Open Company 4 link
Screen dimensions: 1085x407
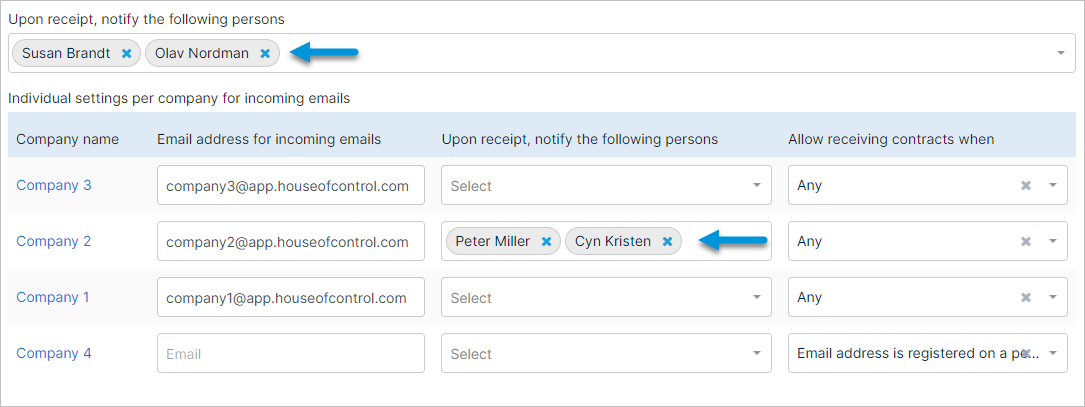tap(53, 354)
